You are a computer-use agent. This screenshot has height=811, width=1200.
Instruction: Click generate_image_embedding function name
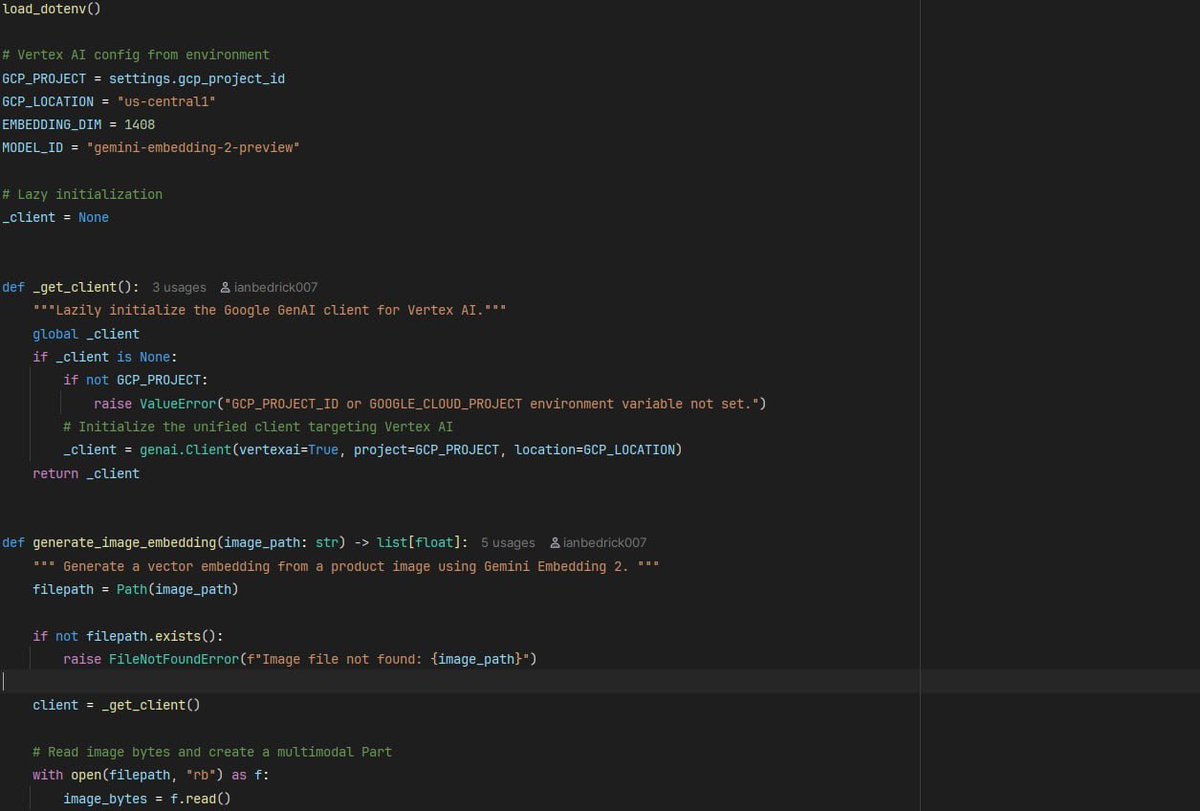coord(125,543)
